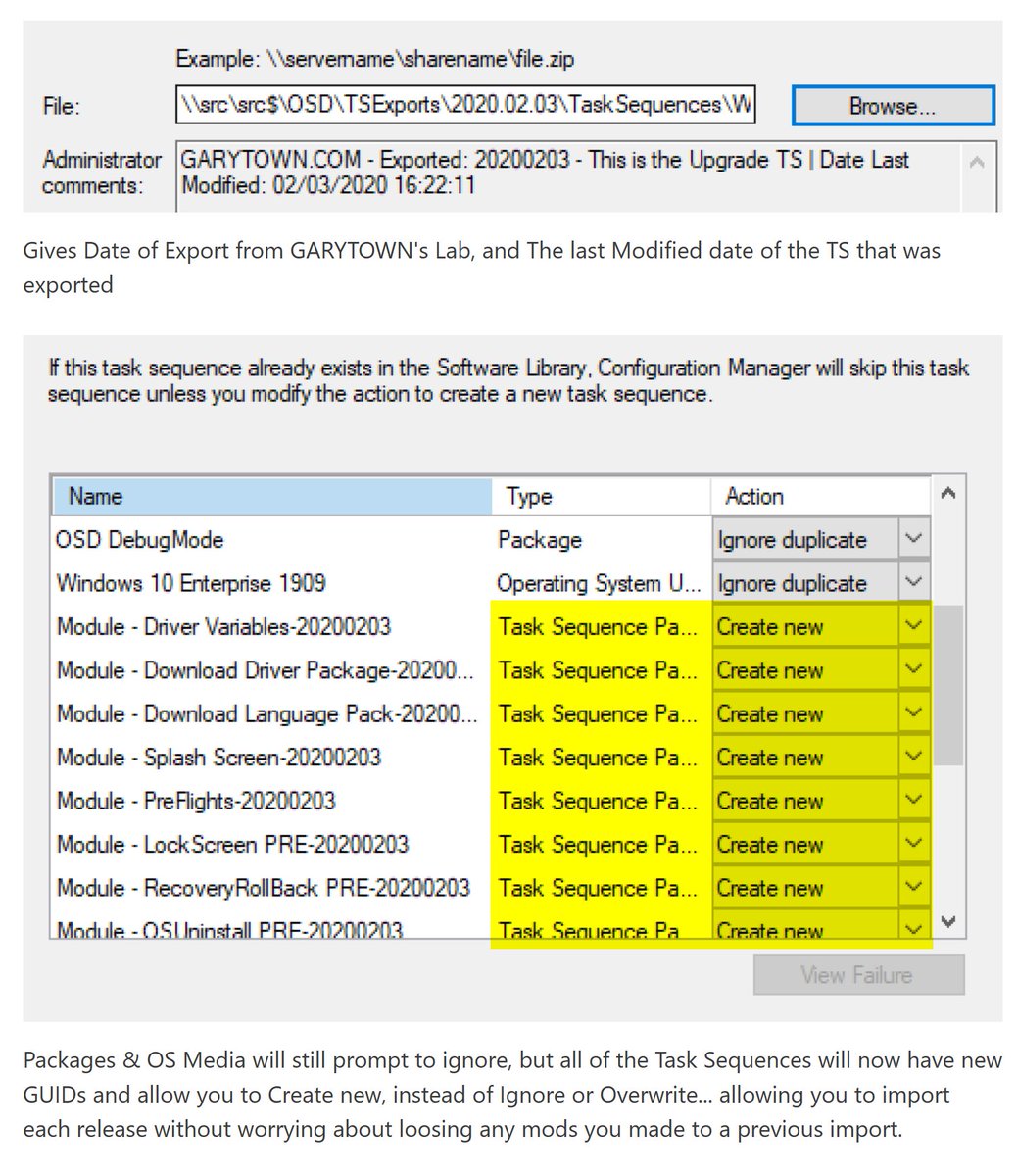Screen dimensions: 1017x1176
Task: Select Module - PreFlights-20200203 row
Action: [490, 800]
